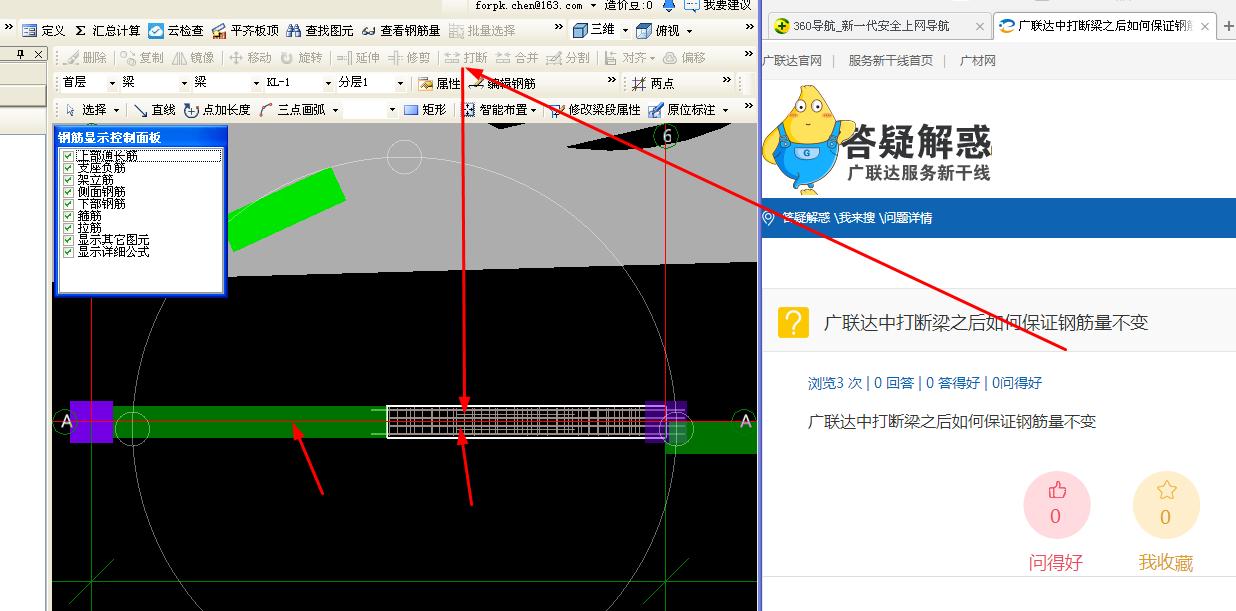Uncheck 侧面钢筋 checkbox
The height and width of the screenshot is (611, 1236).
point(68,192)
